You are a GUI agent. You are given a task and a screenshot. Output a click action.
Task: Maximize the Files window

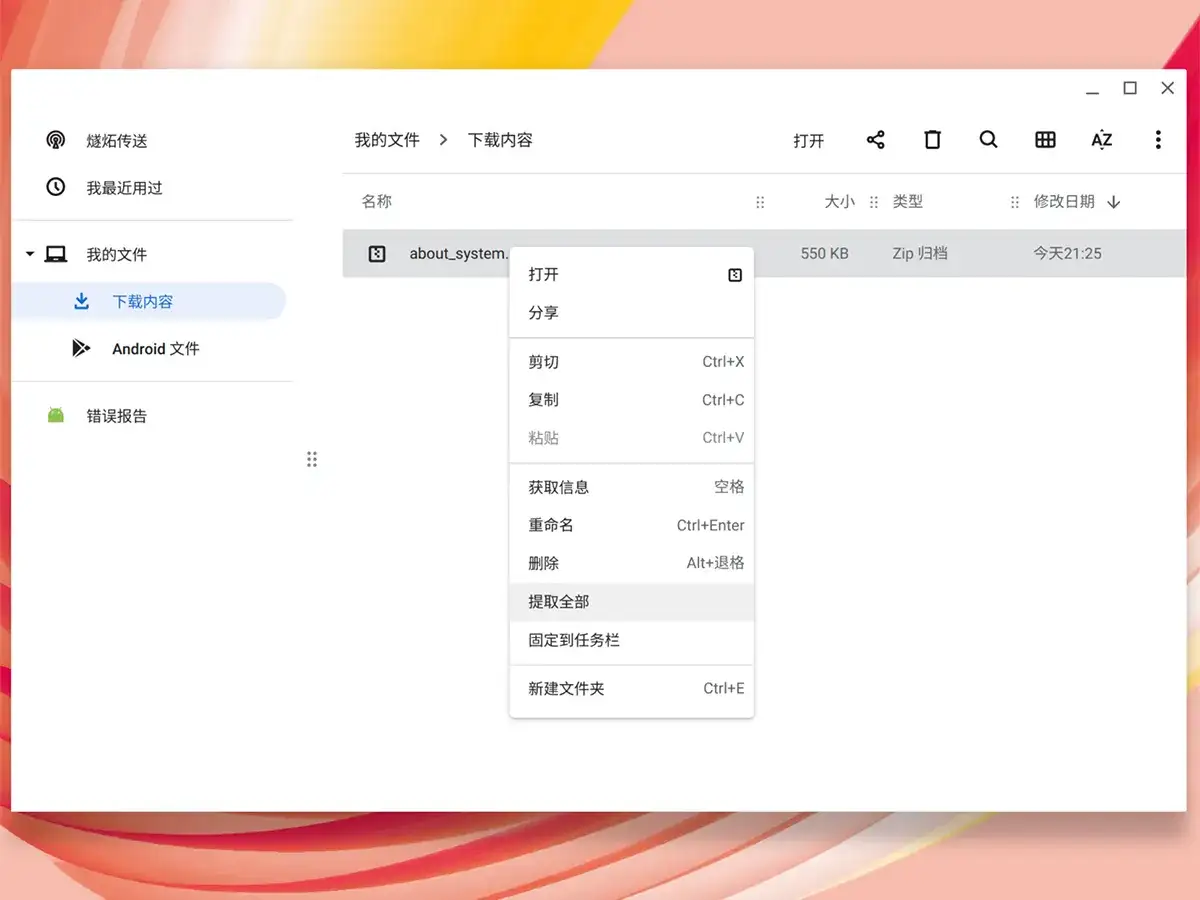click(1130, 88)
